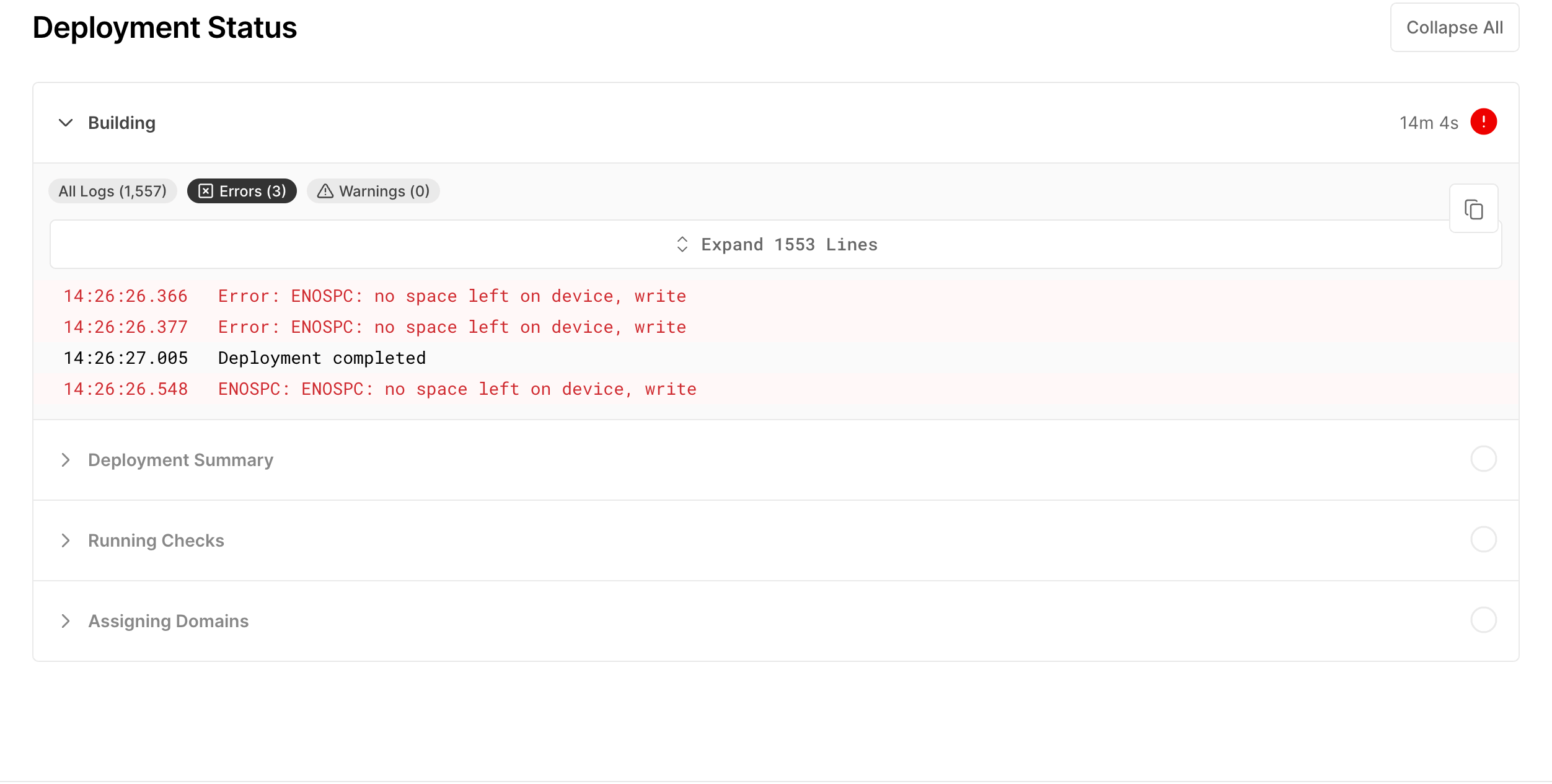Select the Errors (3) filter

pyautogui.click(x=242, y=192)
